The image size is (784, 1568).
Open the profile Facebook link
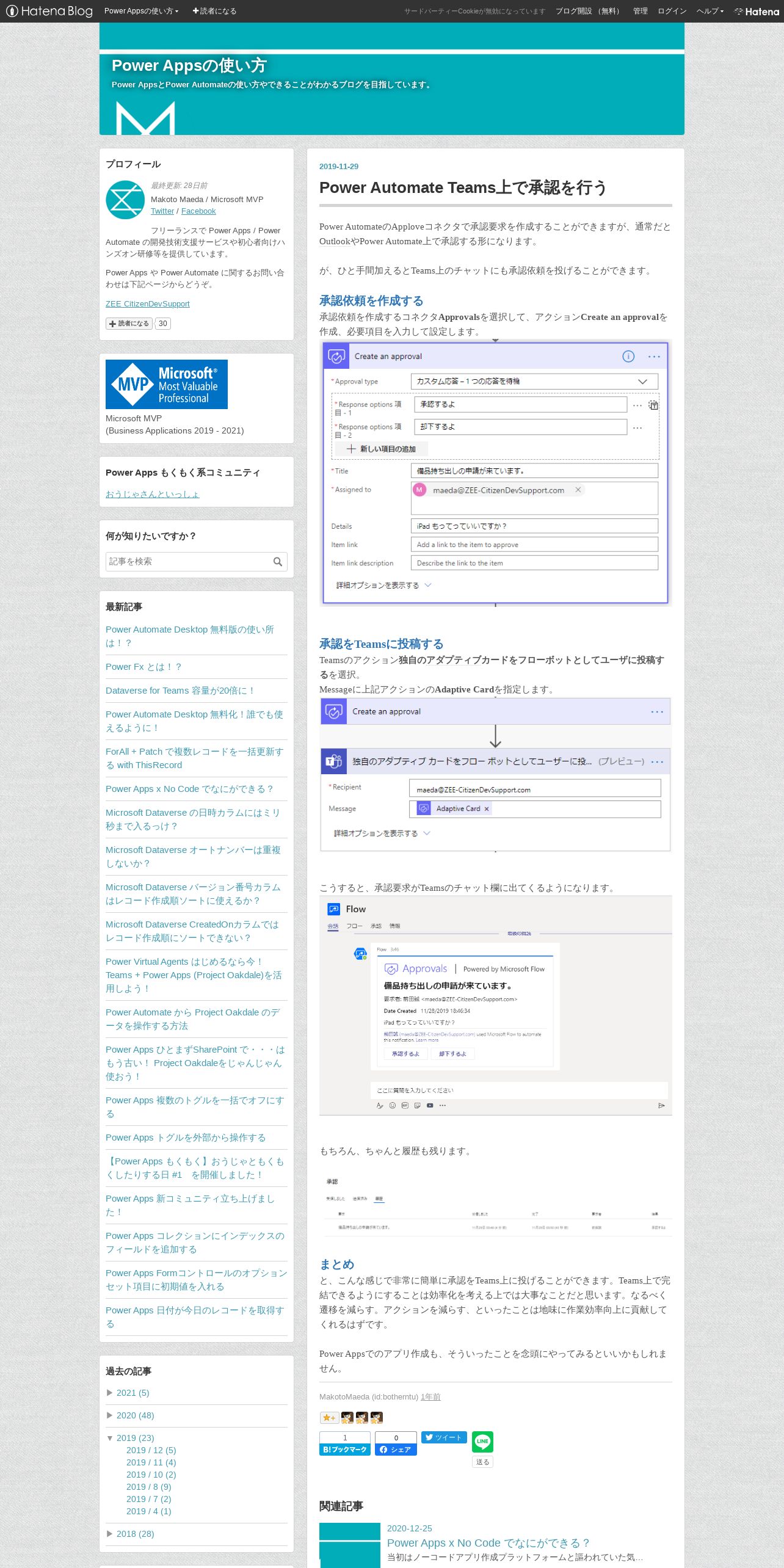(198, 211)
